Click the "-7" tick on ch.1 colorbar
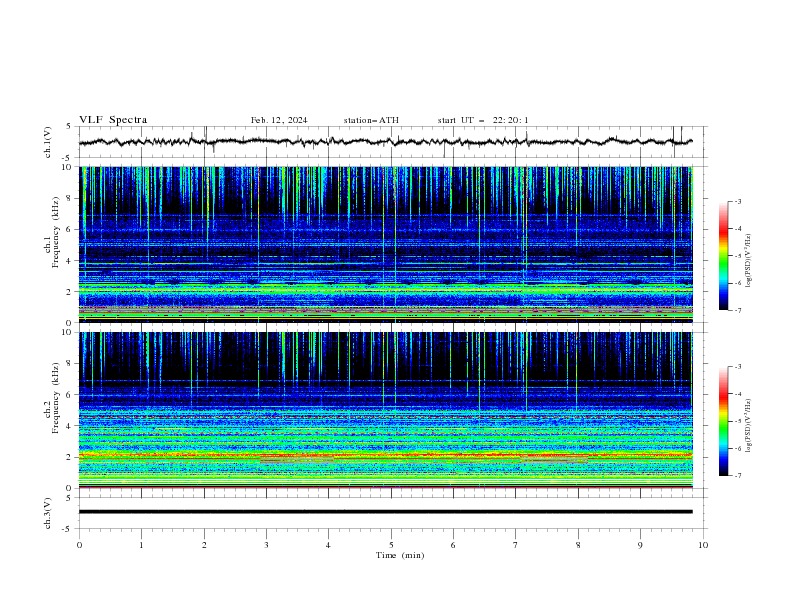The height and width of the screenshot is (612, 792). tap(737, 310)
